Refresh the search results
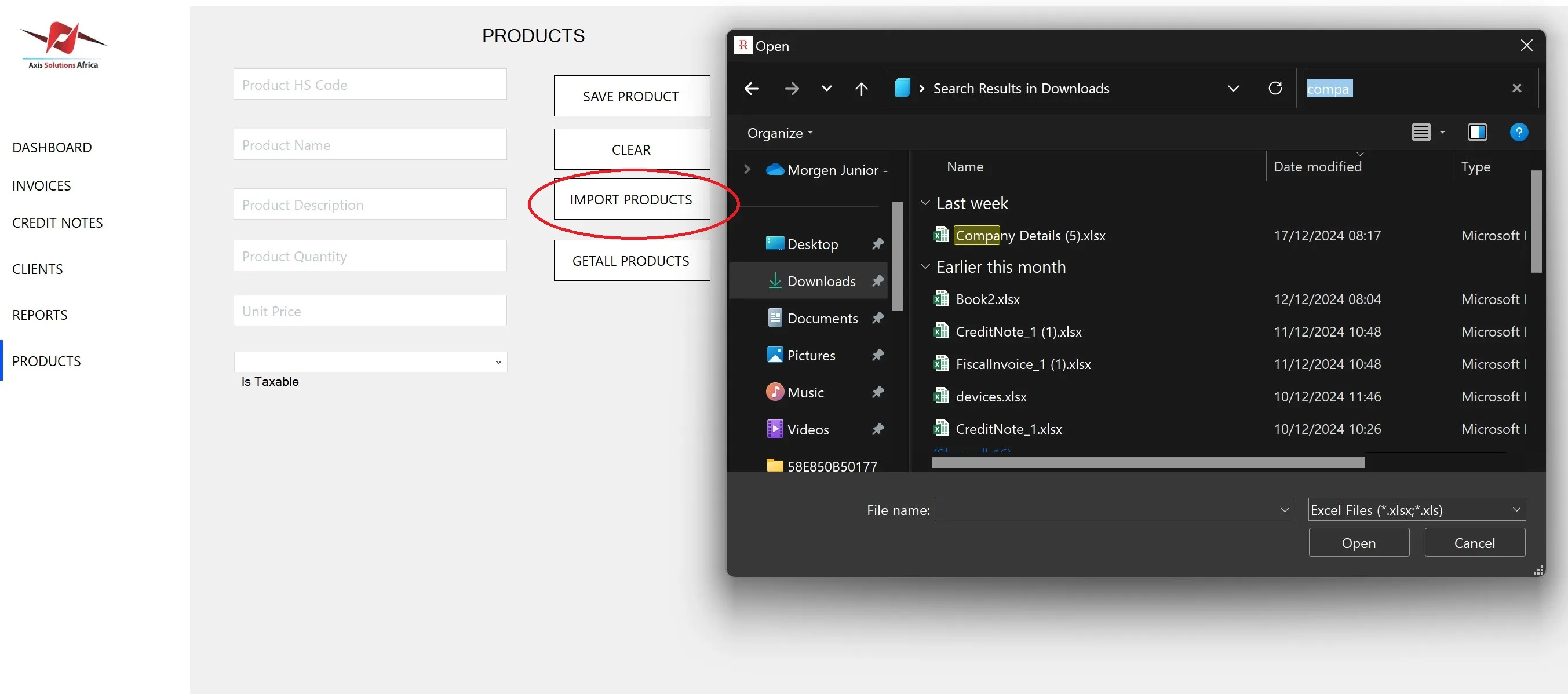Screen dimensions: 1568x694 tap(1275, 88)
